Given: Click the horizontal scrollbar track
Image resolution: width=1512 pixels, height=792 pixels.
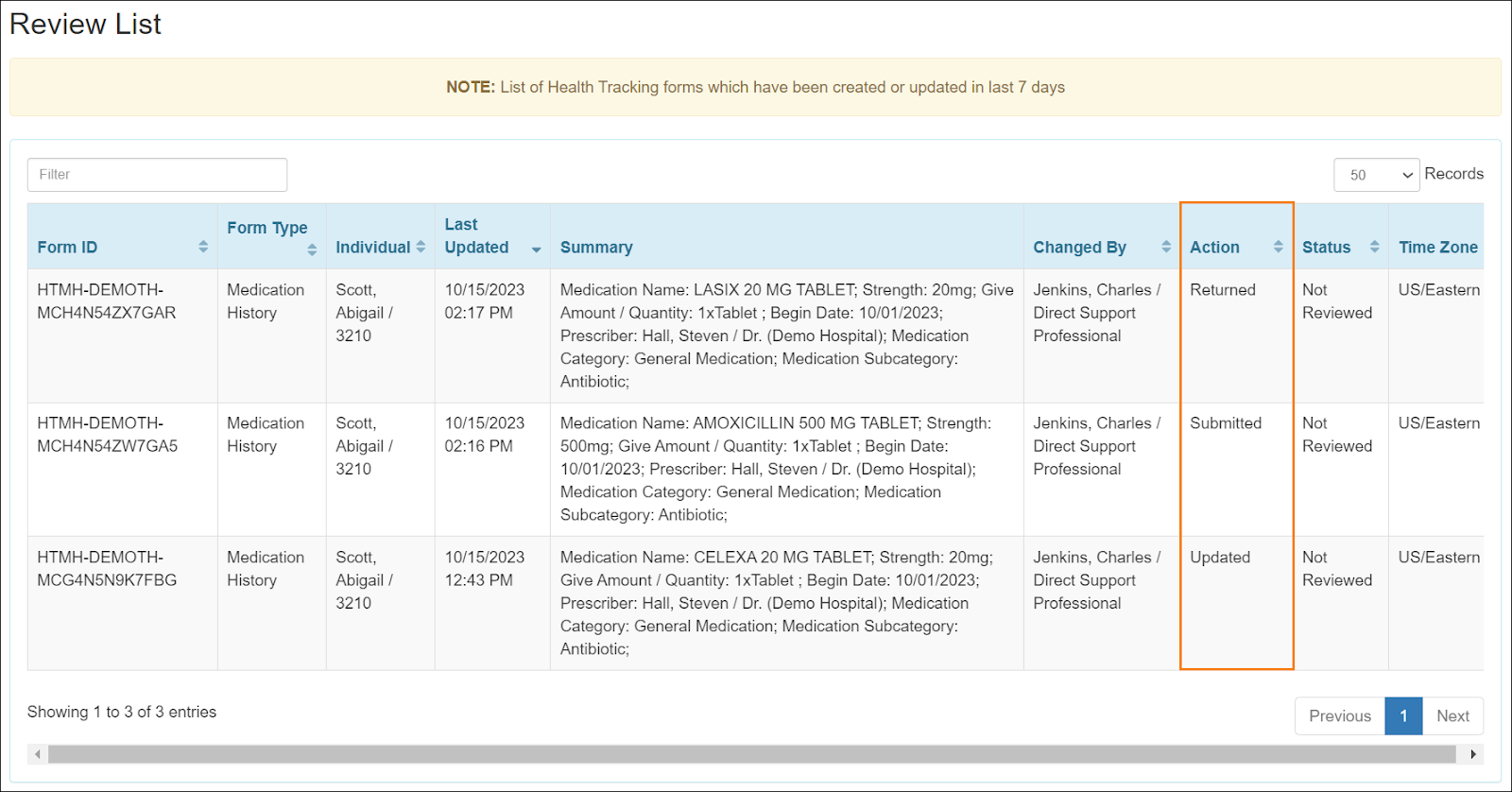Looking at the screenshot, I should coord(751,754).
